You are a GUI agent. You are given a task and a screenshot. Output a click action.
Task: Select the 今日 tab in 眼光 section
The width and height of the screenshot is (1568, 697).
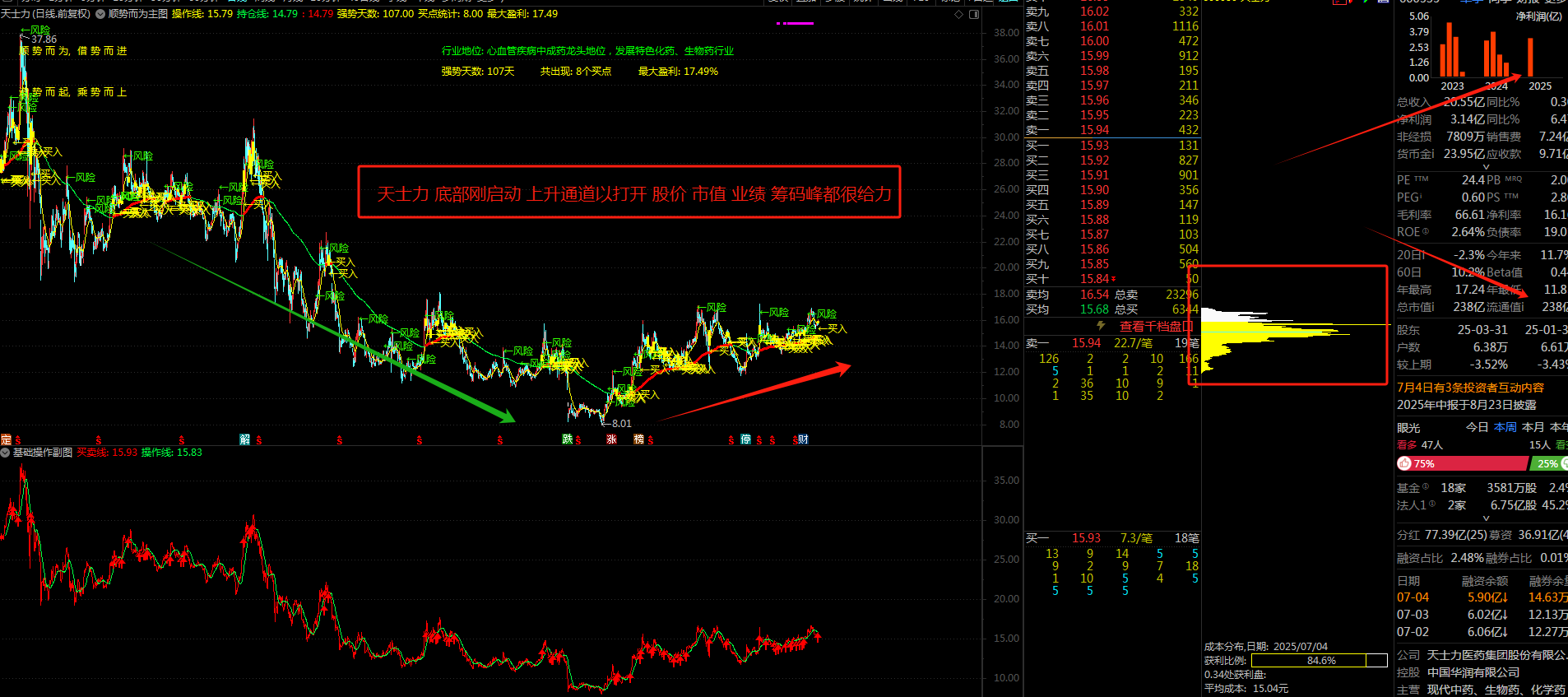1477,427
